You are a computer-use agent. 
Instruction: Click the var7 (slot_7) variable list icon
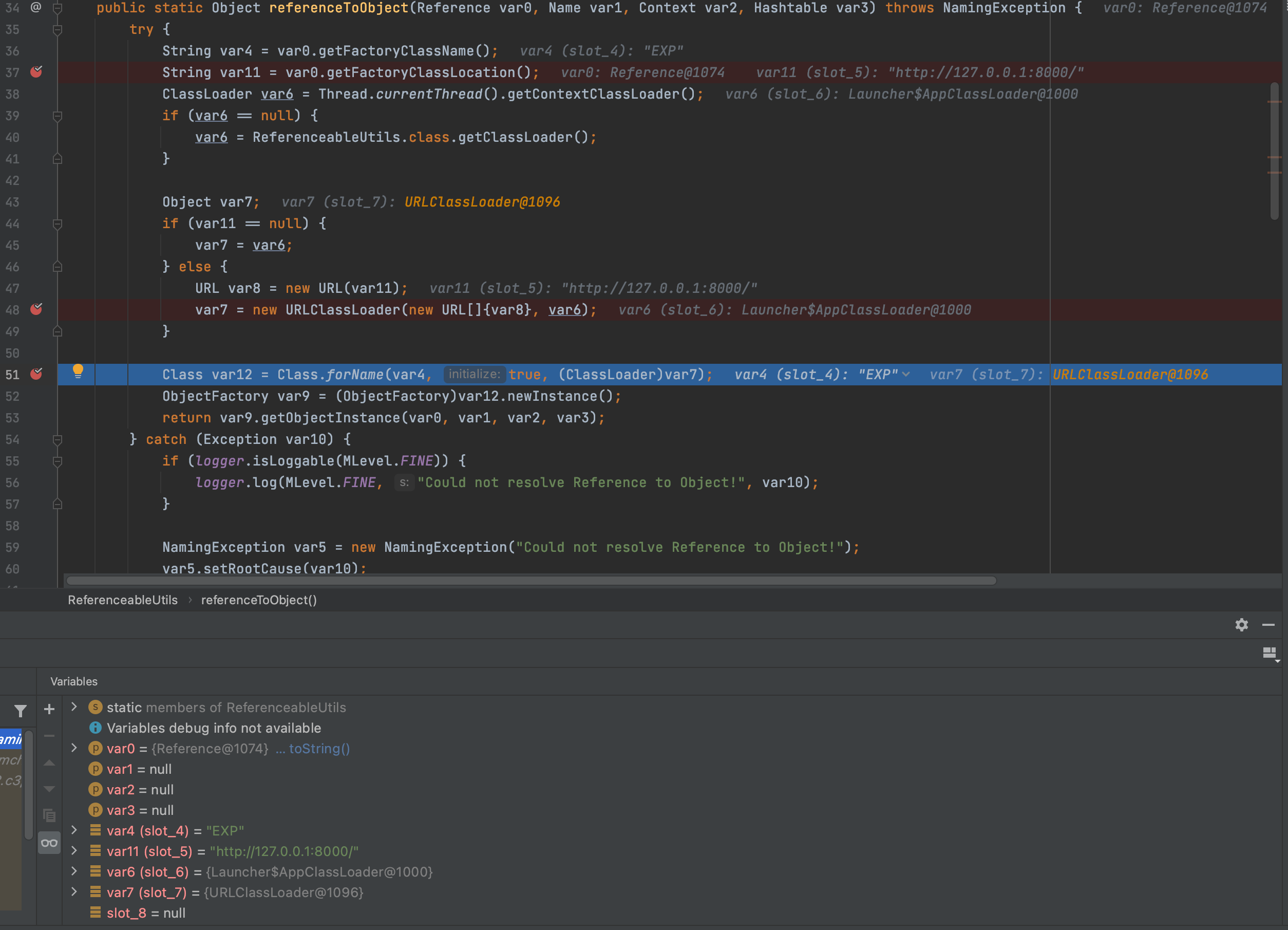click(x=96, y=892)
